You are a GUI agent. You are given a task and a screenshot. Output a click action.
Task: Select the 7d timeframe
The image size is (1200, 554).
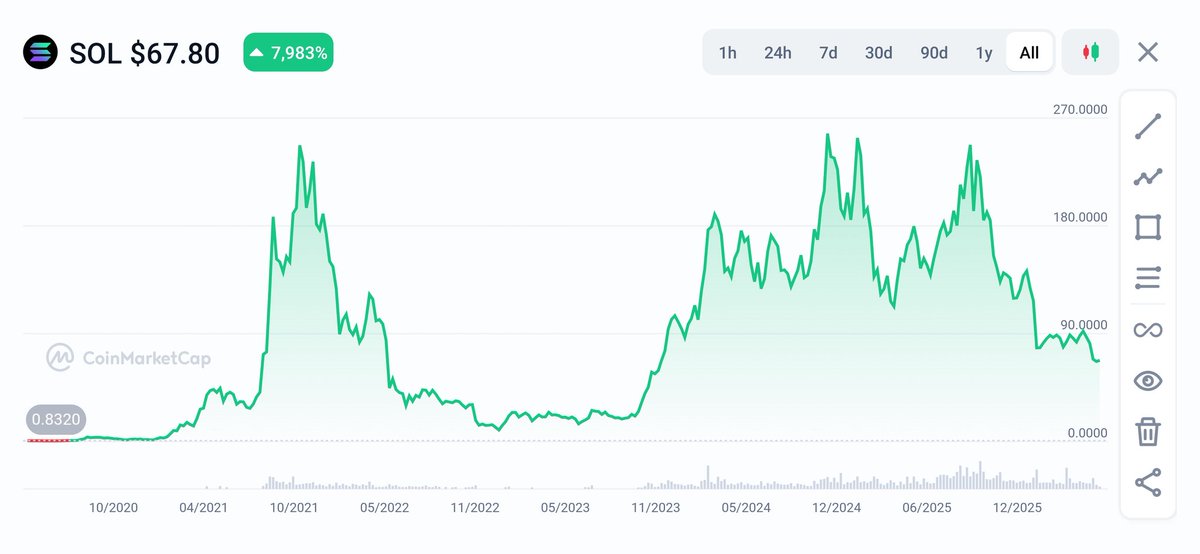point(828,53)
